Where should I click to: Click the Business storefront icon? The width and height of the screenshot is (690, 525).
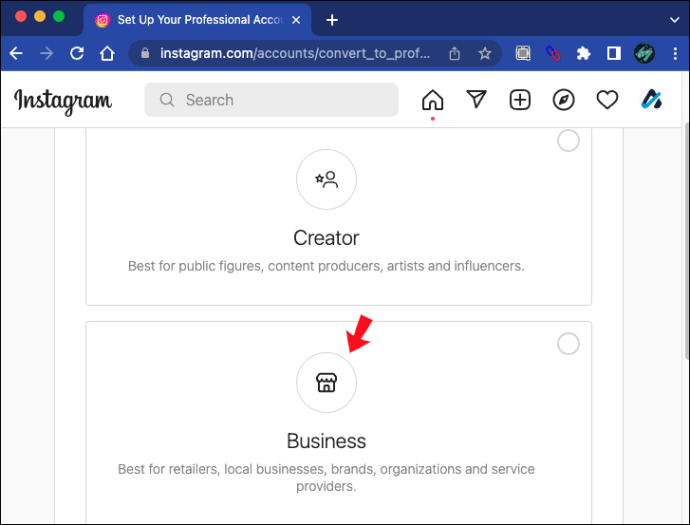click(326, 383)
